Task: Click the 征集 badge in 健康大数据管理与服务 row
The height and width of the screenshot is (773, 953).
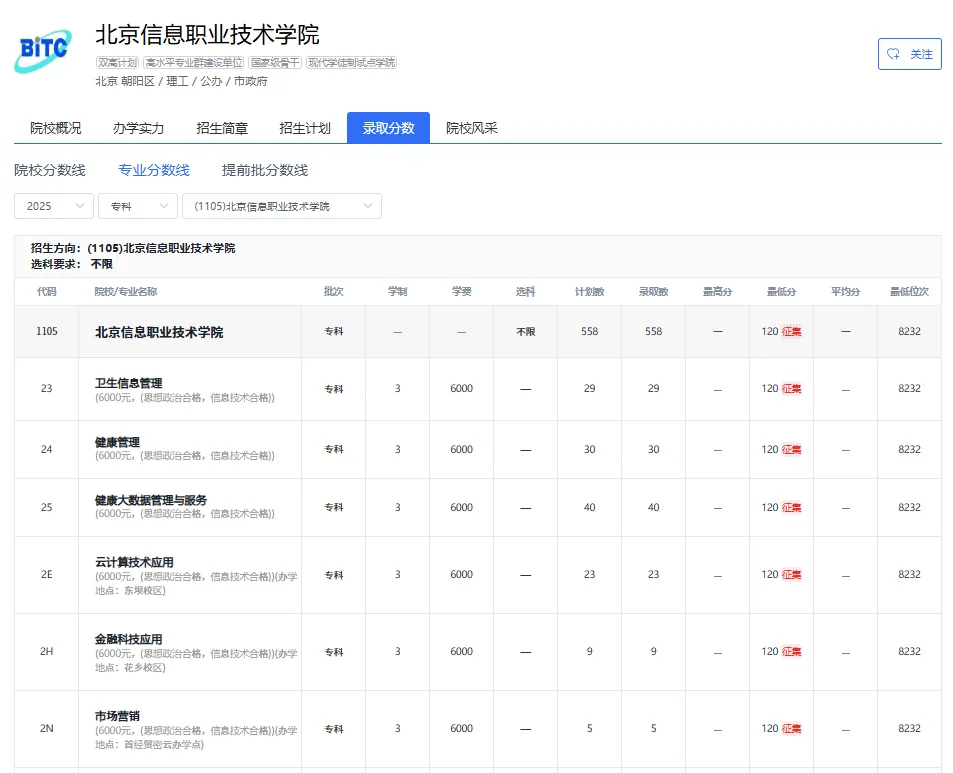Action: [791, 507]
